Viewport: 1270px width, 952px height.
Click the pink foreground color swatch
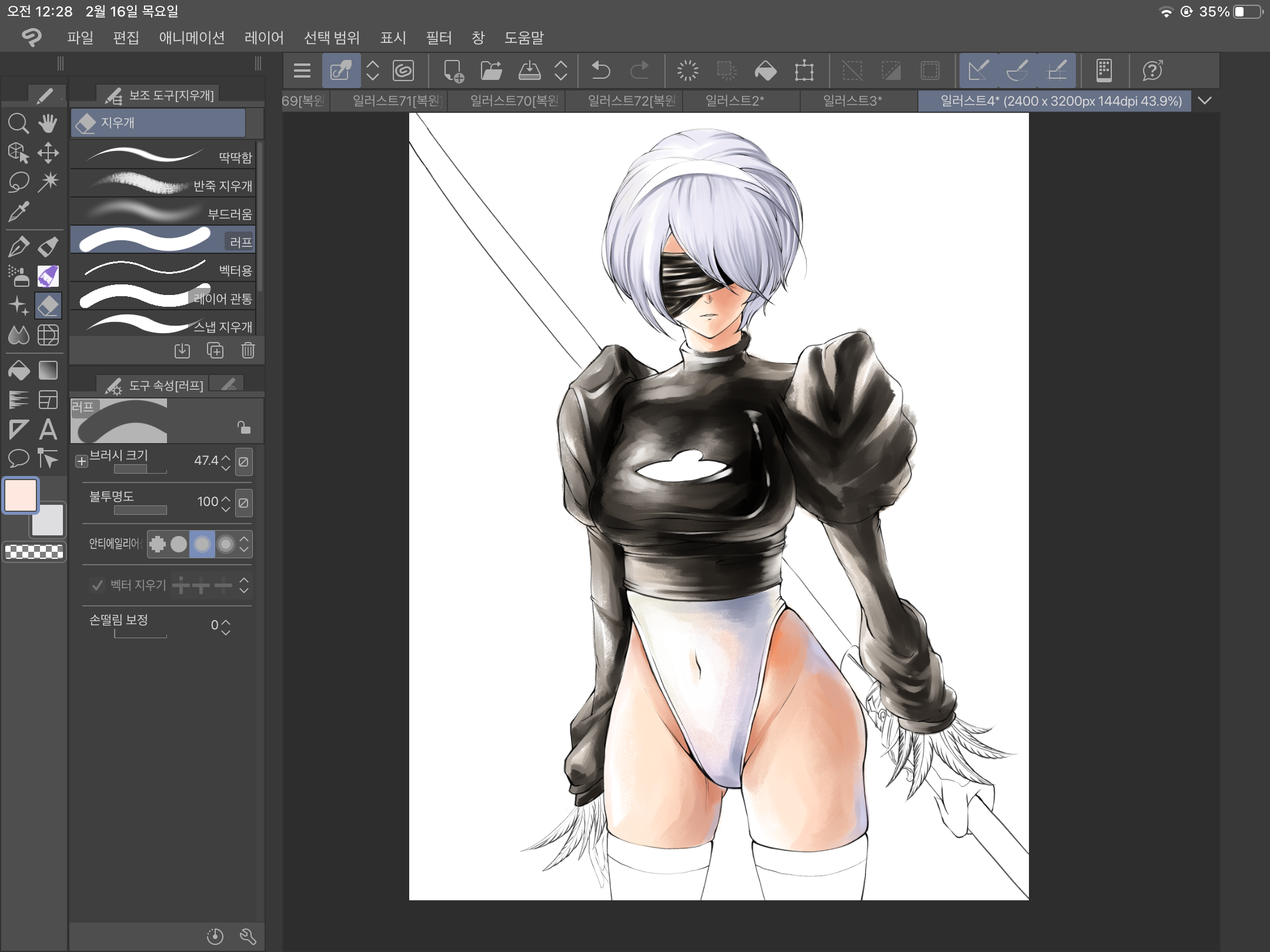point(21,495)
